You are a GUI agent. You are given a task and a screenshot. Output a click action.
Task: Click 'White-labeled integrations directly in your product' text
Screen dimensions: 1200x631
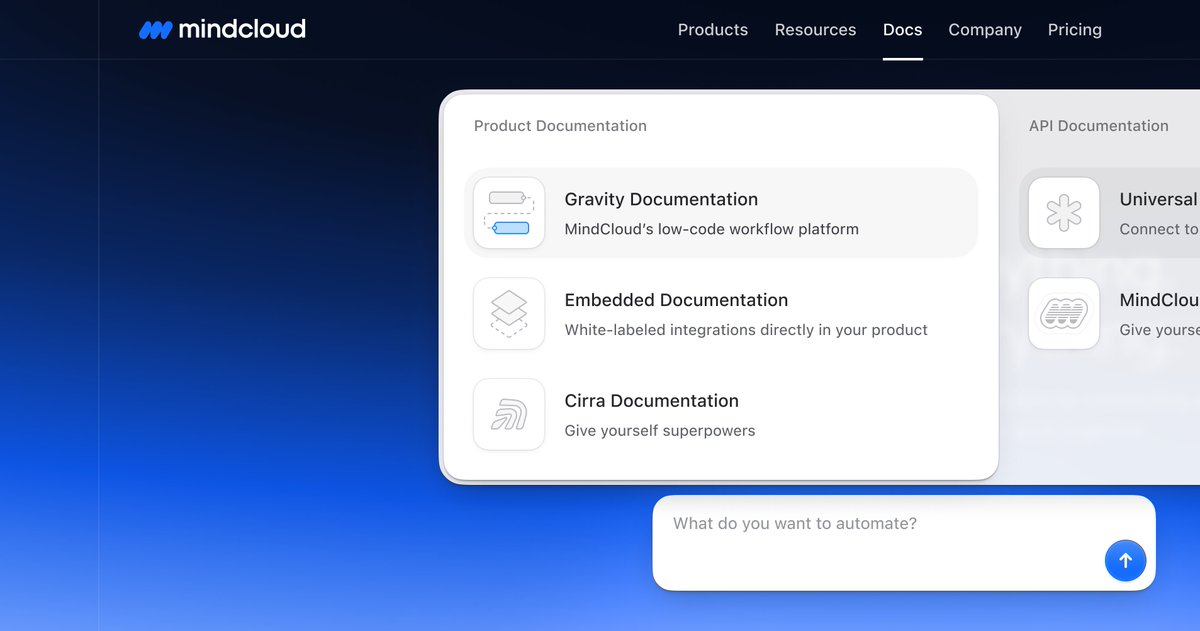pos(746,330)
